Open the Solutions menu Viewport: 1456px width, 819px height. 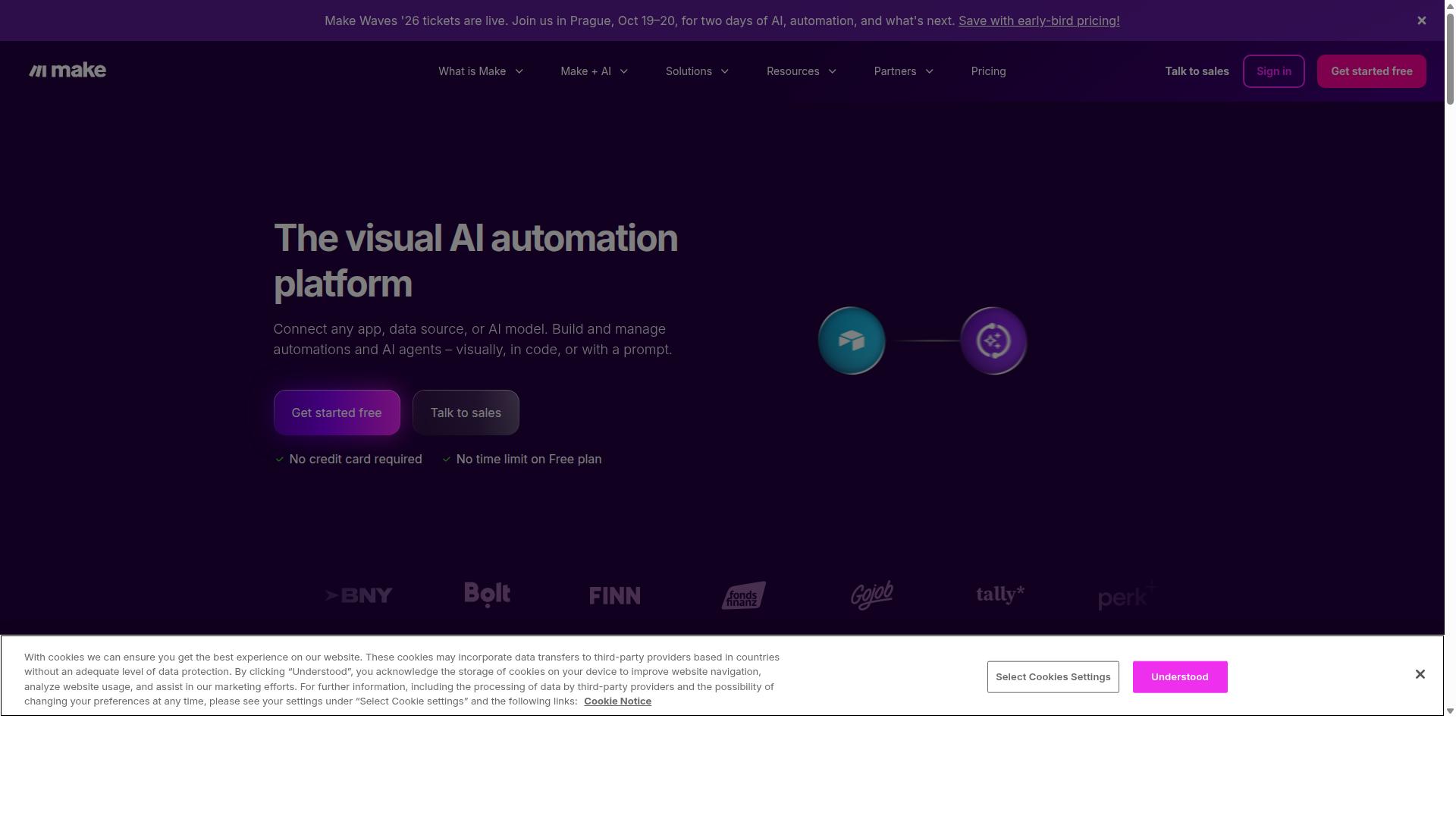698,71
